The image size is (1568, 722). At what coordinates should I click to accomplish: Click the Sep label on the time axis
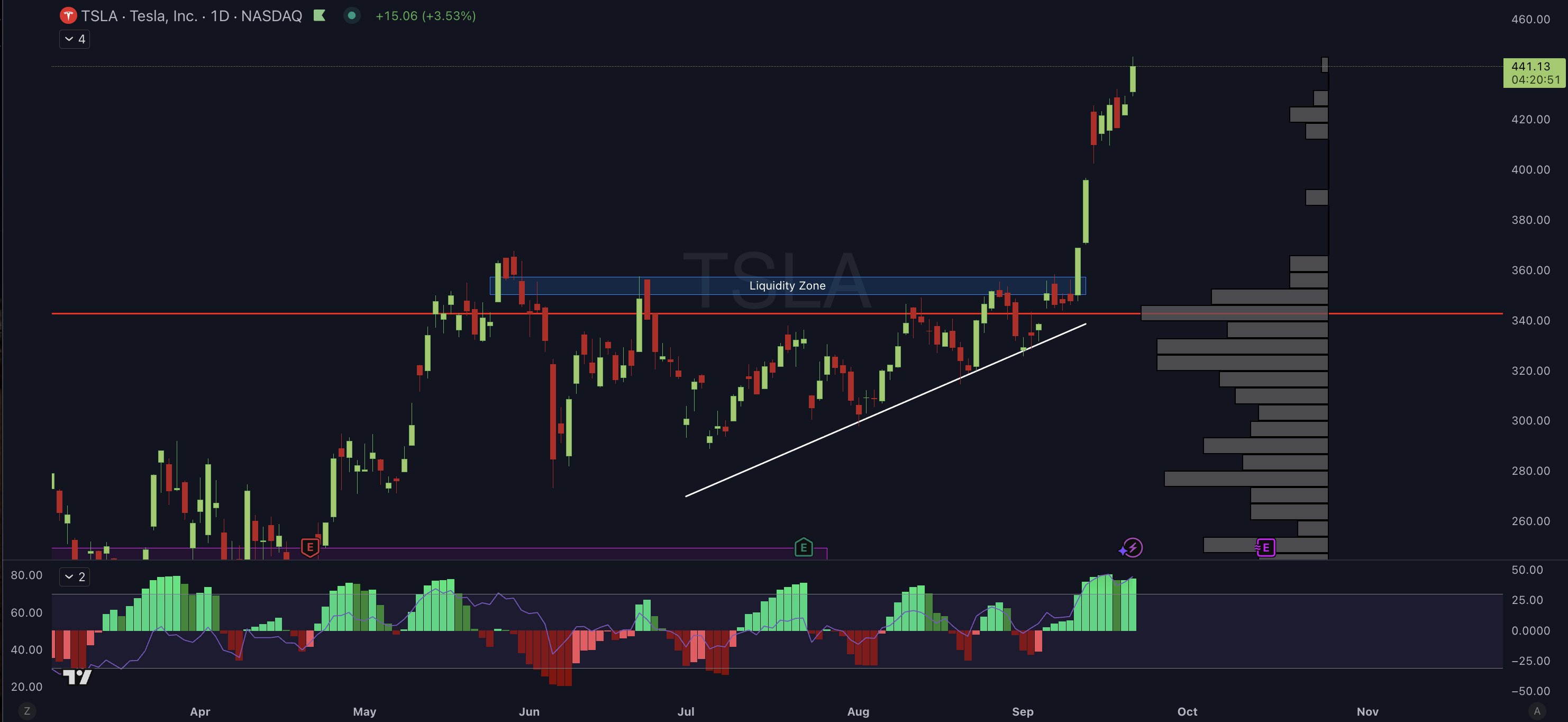pyautogui.click(x=1022, y=711)
